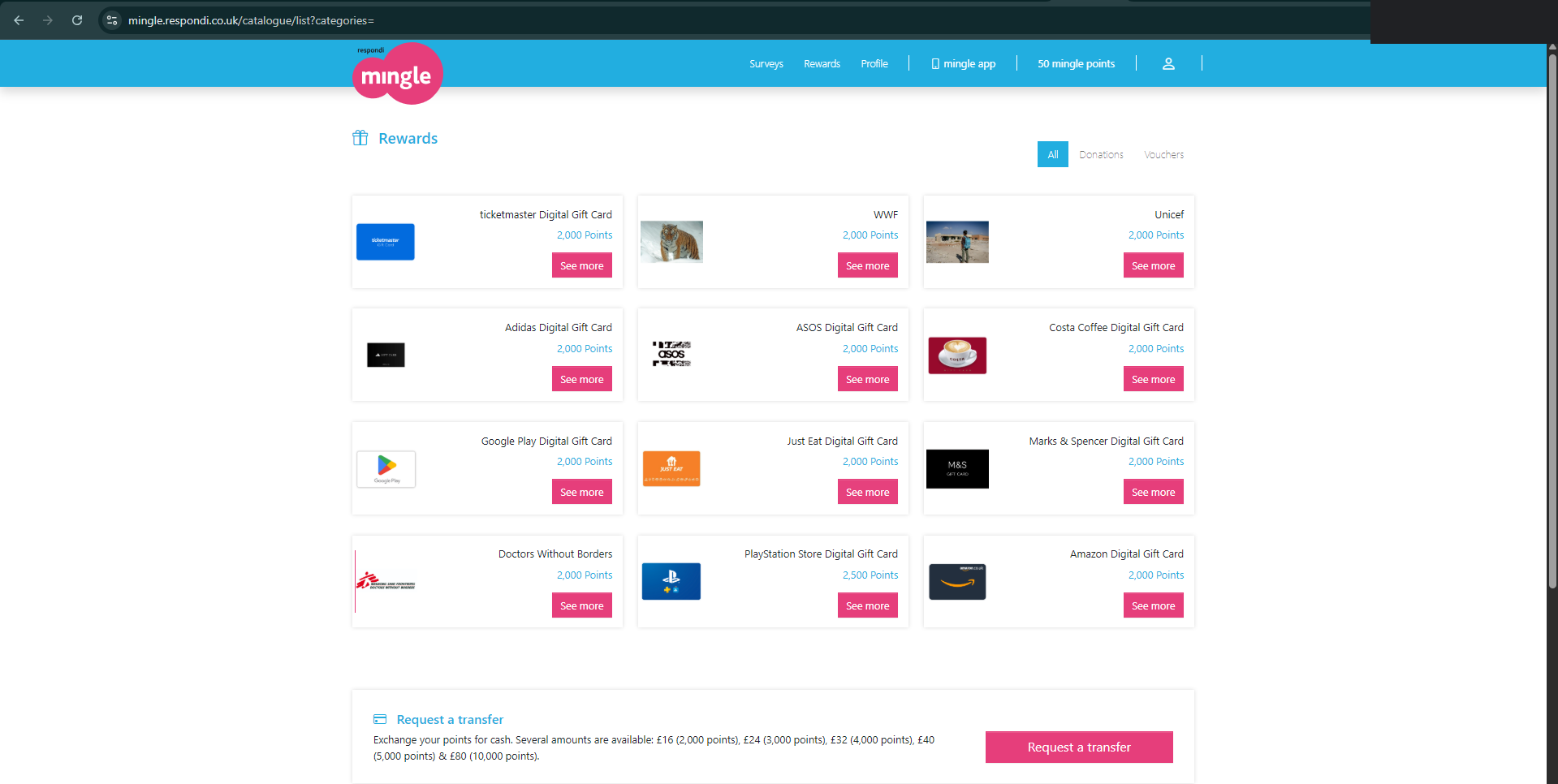Screen dimensions: 1558x784
Task: Click the Request a transfer heading
Action: coord(450,719)
